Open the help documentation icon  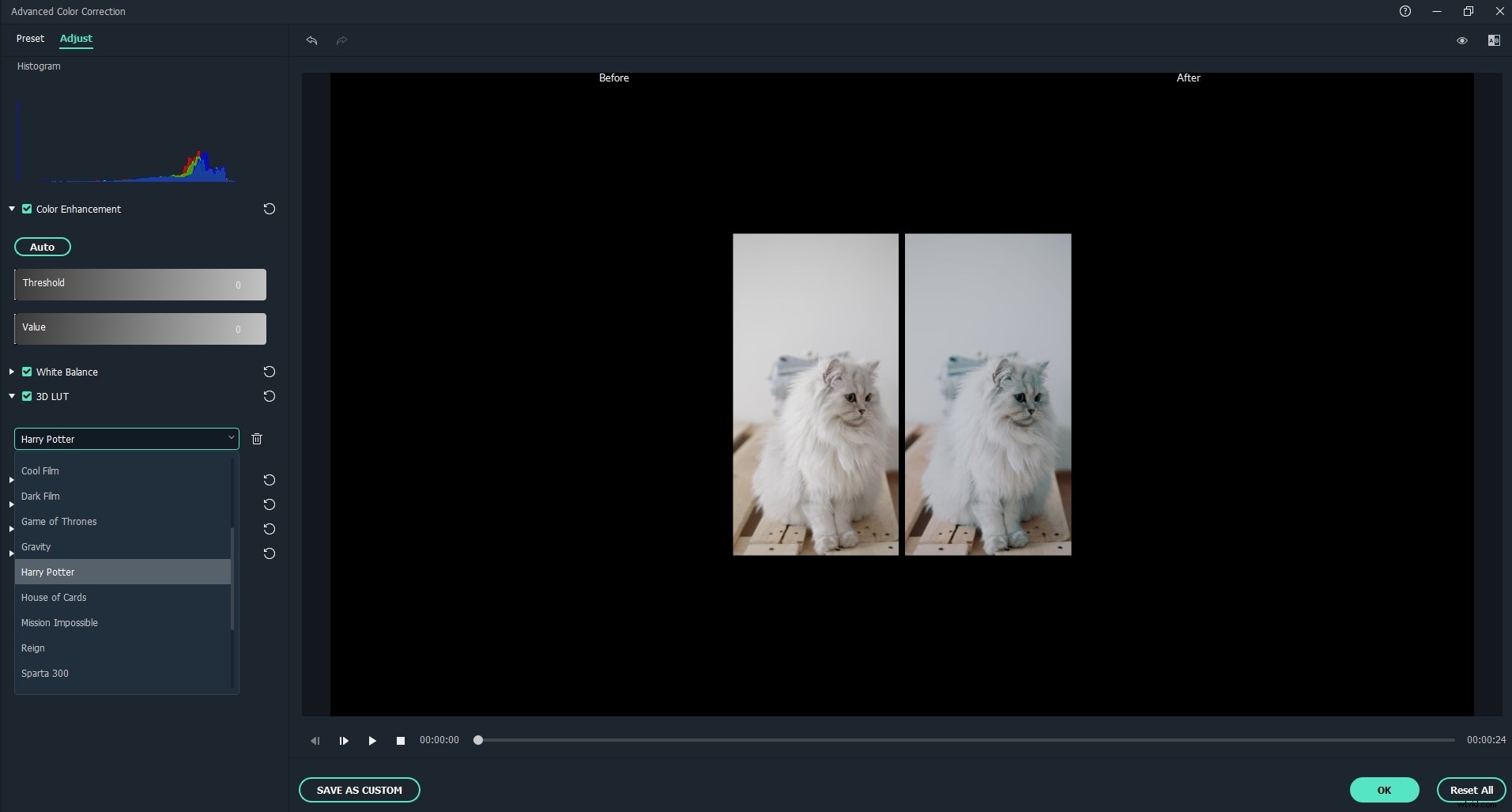click(1405, 11)
